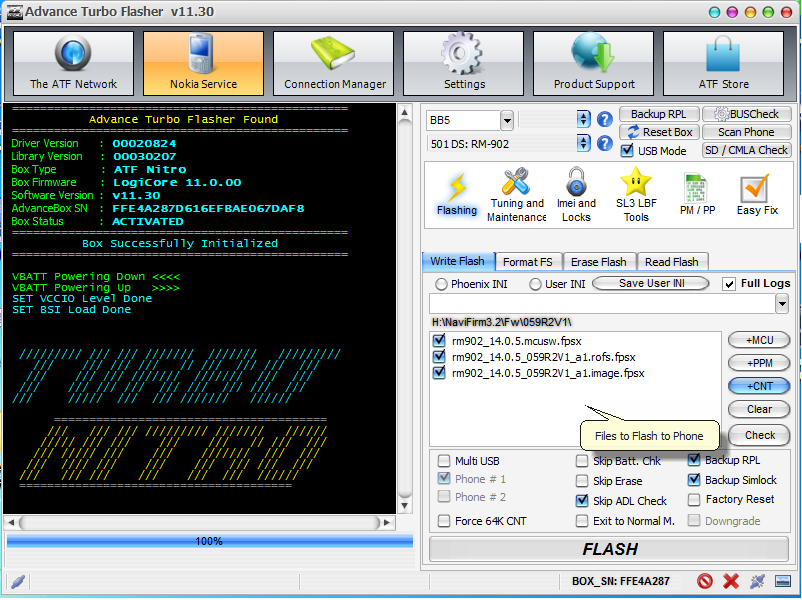Click the orange title bar circle button
Screen dimensions: 802x600
click(750, 12)
